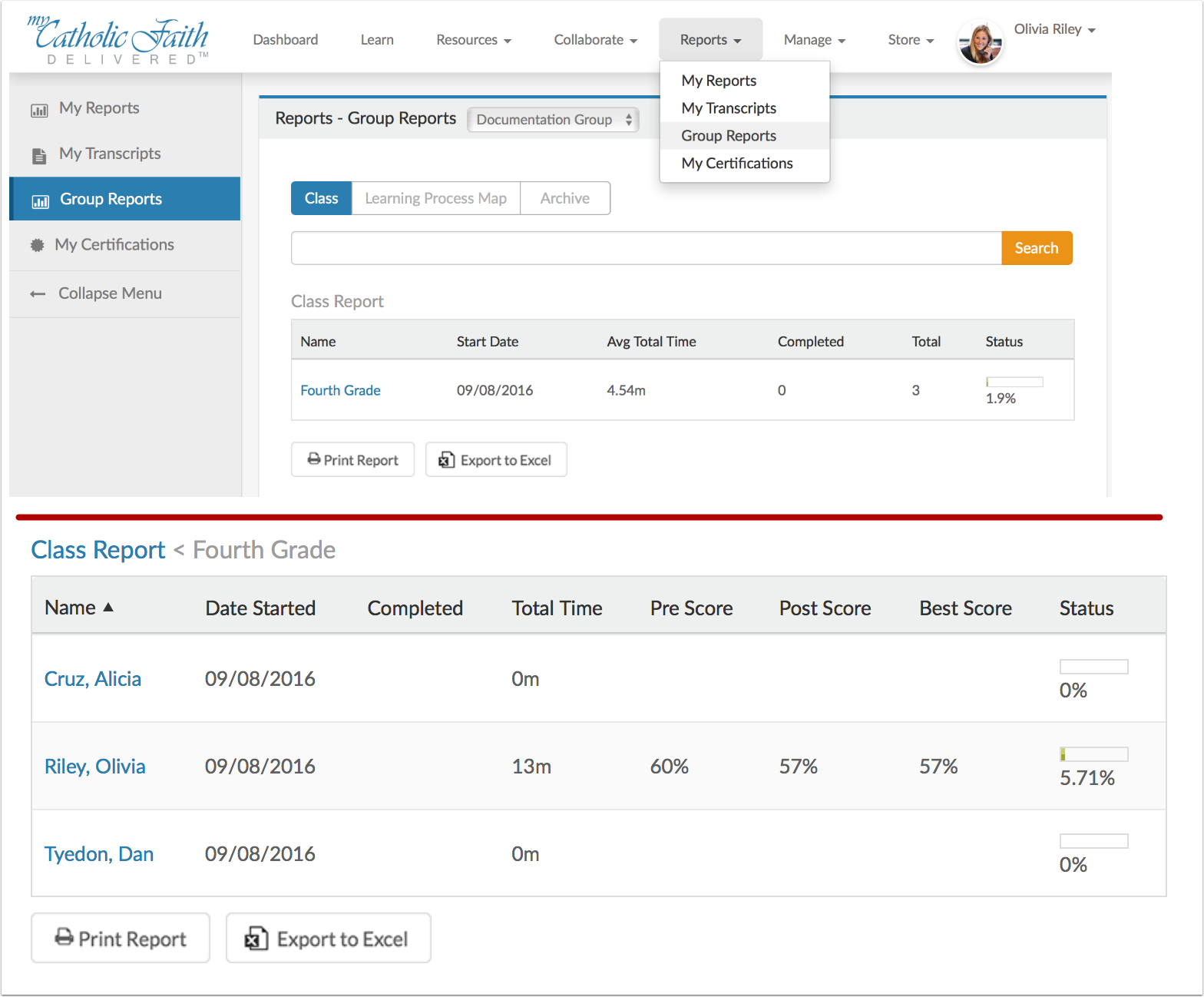Expand the Manage menu
1204x997 pixels.
point(814,40)
